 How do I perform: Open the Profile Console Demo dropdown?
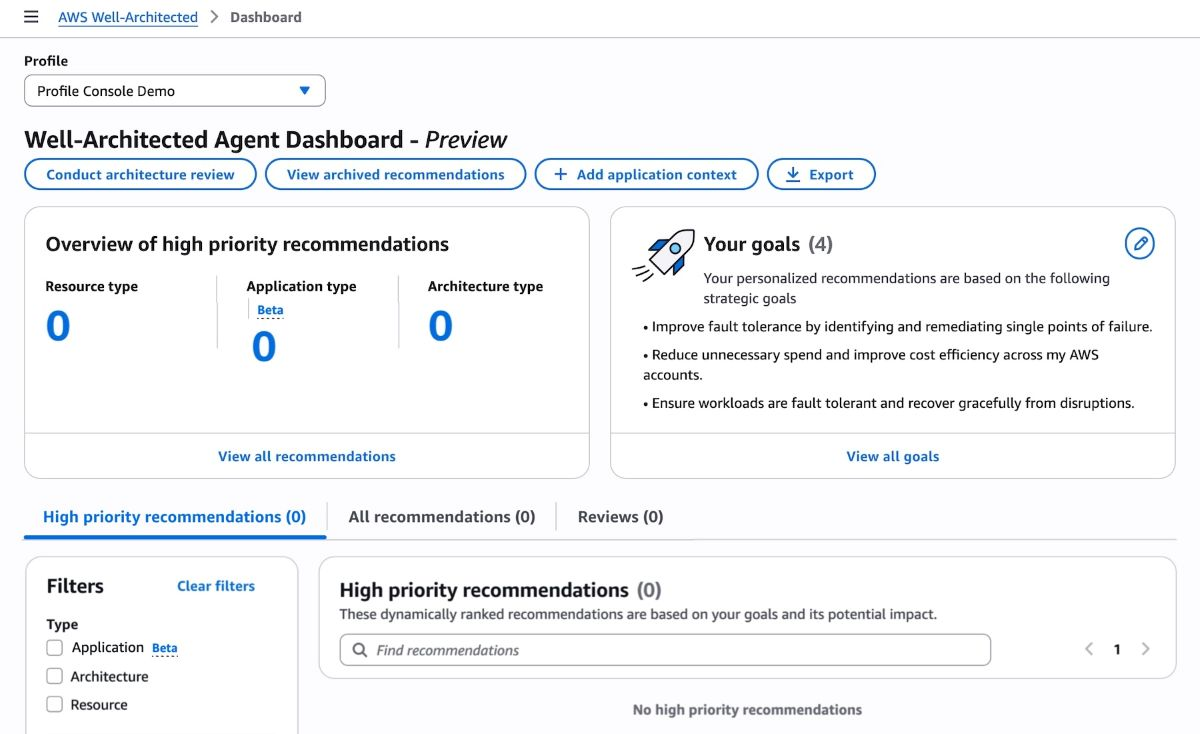point(175,90)
